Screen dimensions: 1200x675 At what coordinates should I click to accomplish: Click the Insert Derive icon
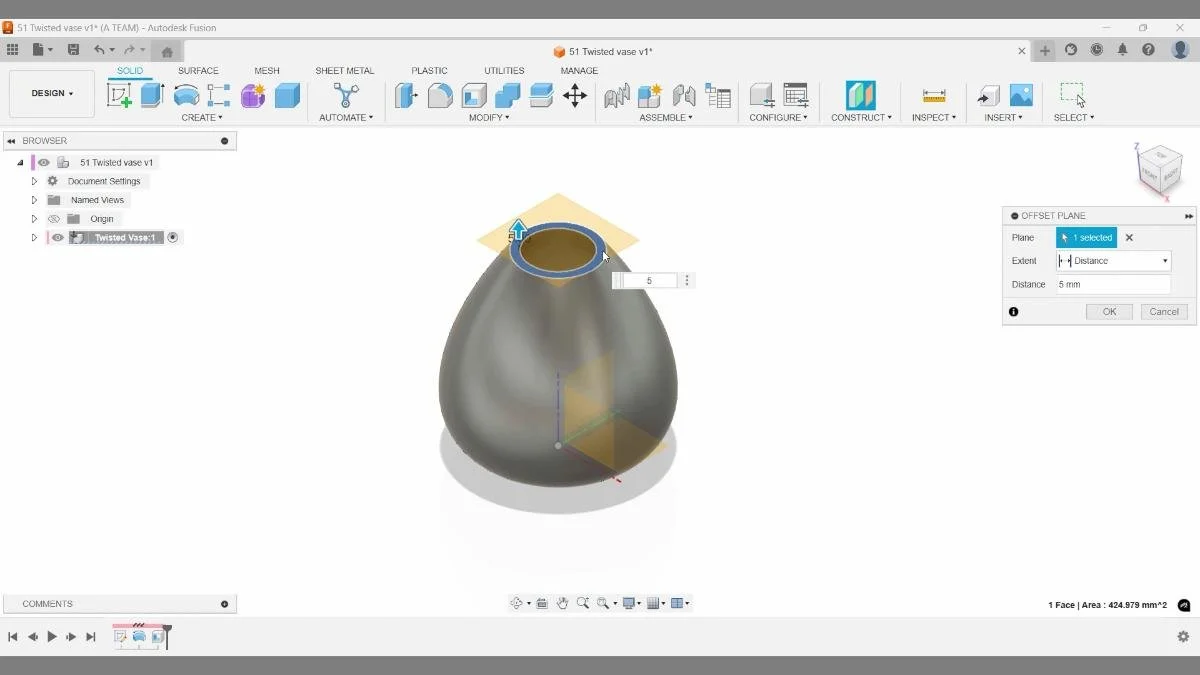[988, 95]
